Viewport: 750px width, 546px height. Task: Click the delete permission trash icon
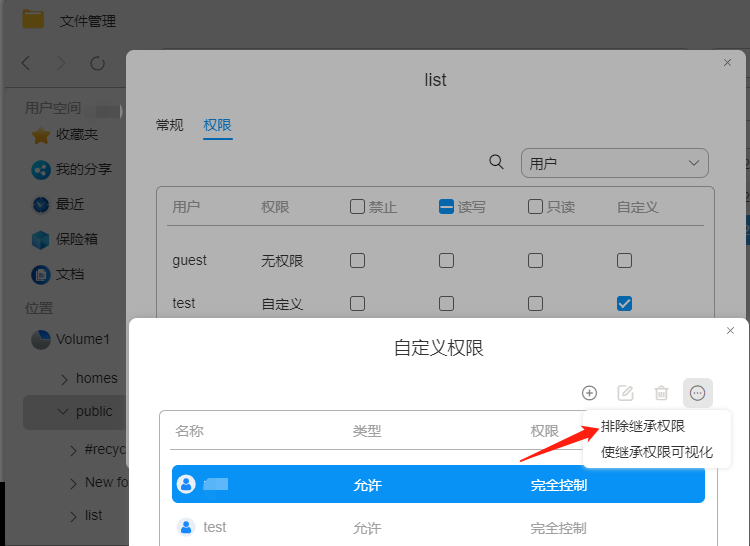point(662,393)
